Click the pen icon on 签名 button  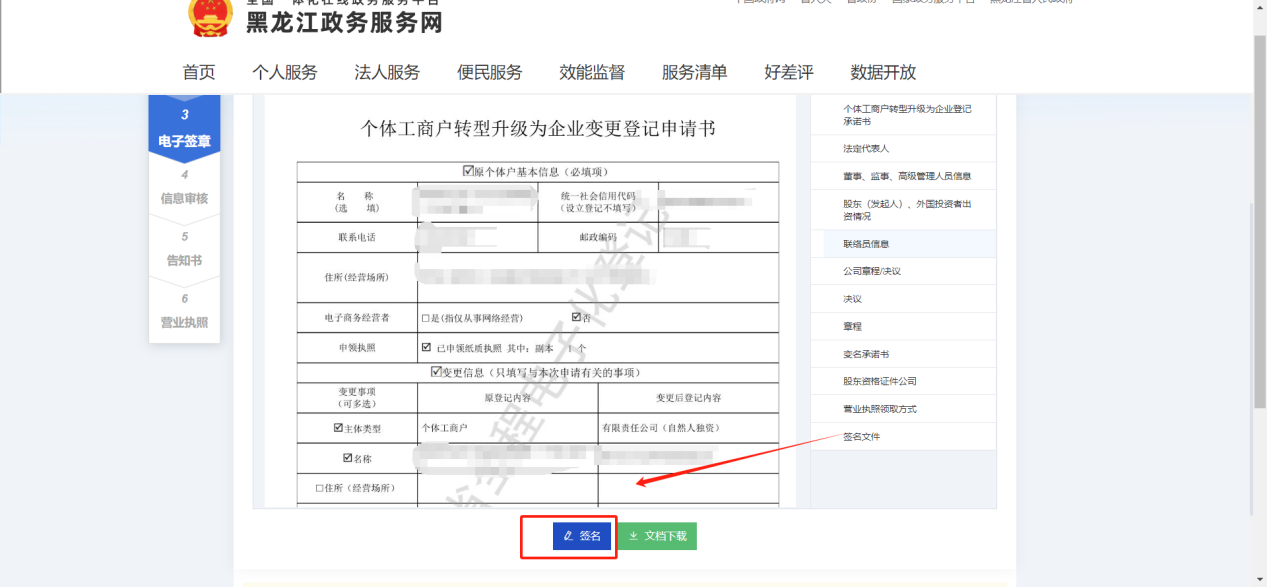(x=568, y=536)
